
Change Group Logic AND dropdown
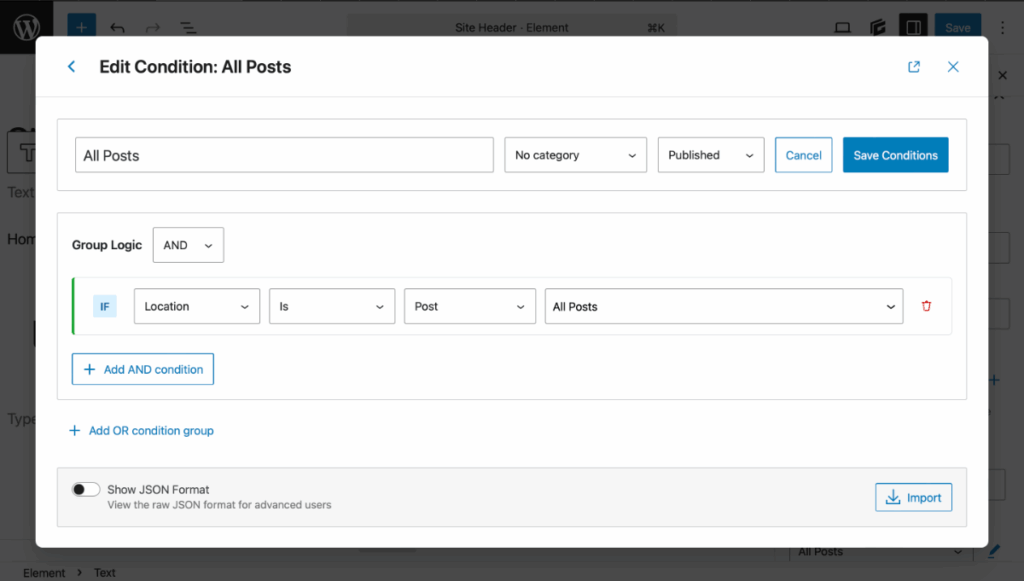(x=188, y=245)
